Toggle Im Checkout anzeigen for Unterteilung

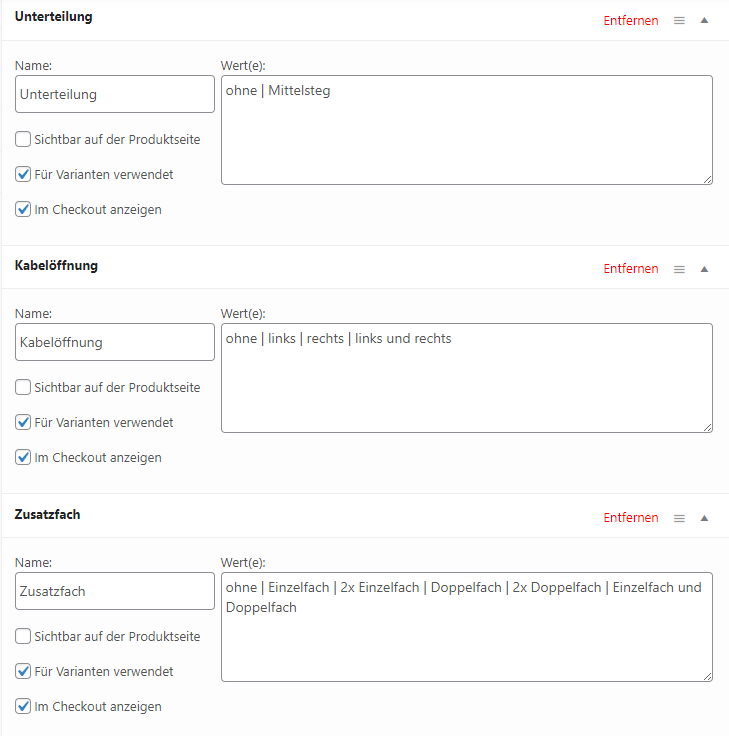pyautogui.click(x=23, y=210)
